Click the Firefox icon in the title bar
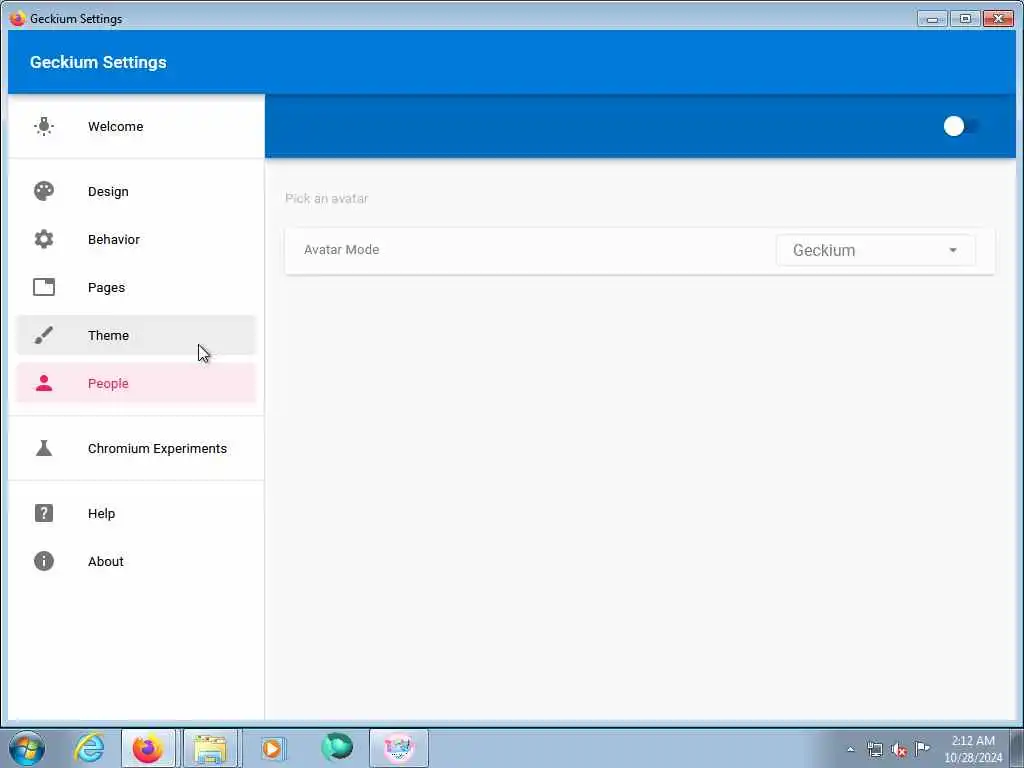1024x768 pixels. coord(18,18)
